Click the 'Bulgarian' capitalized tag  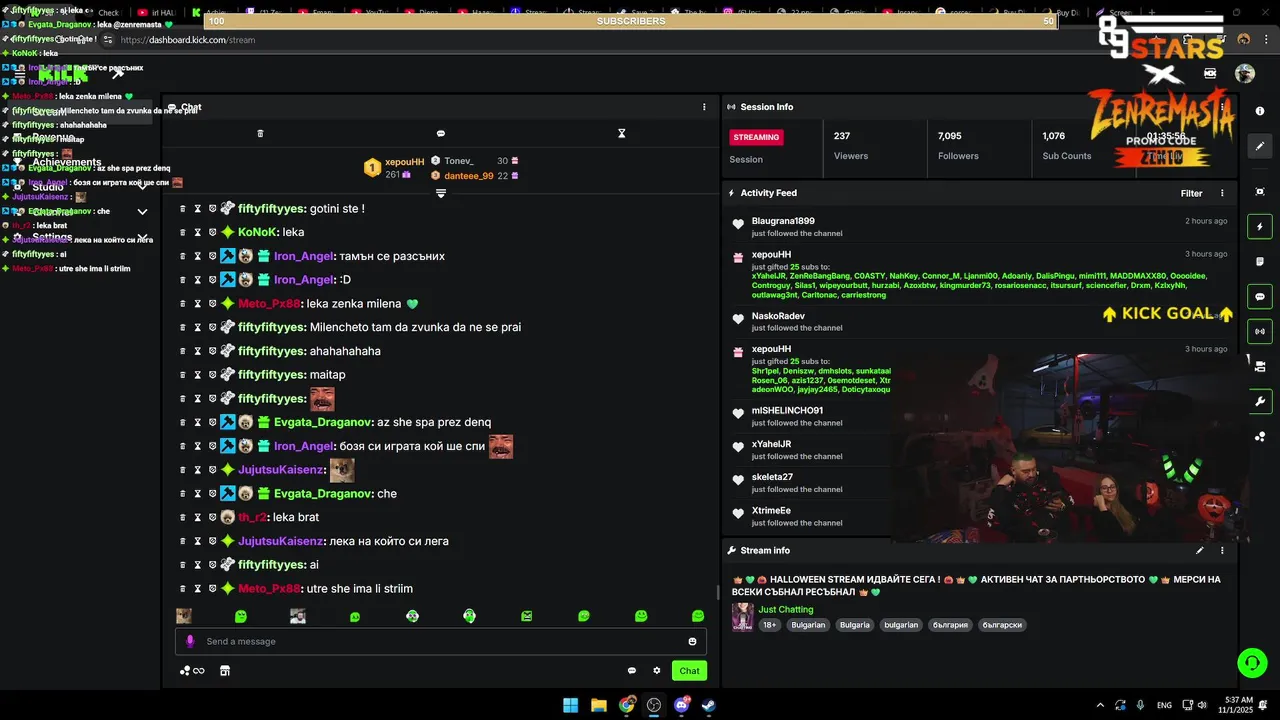point(808,625)
